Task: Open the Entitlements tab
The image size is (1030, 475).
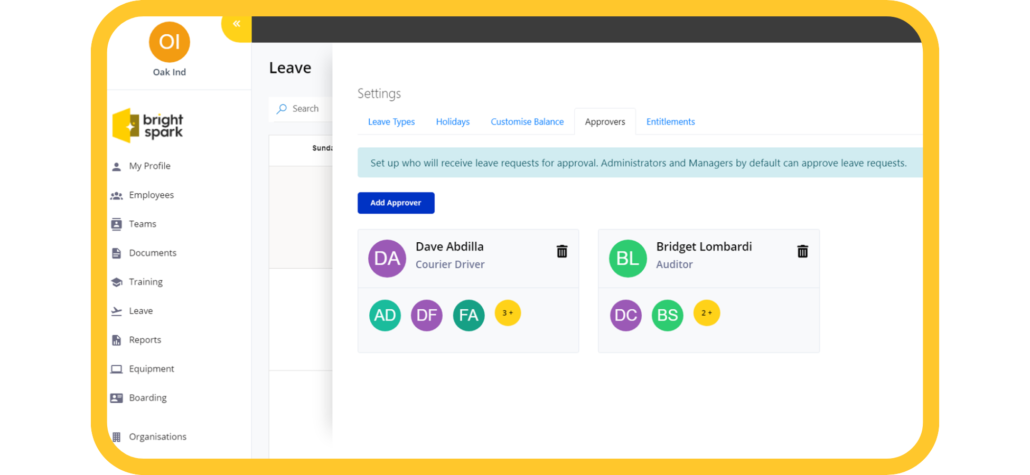Action: click(671, 122)
